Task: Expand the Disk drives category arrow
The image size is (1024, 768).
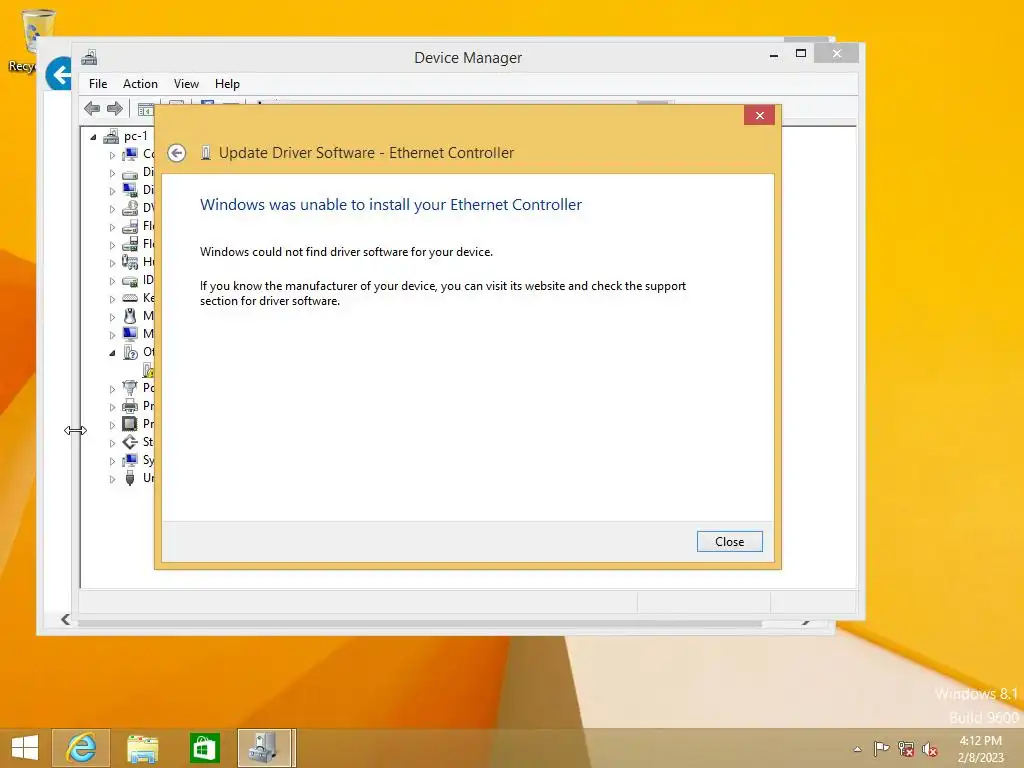Action: 112,173
